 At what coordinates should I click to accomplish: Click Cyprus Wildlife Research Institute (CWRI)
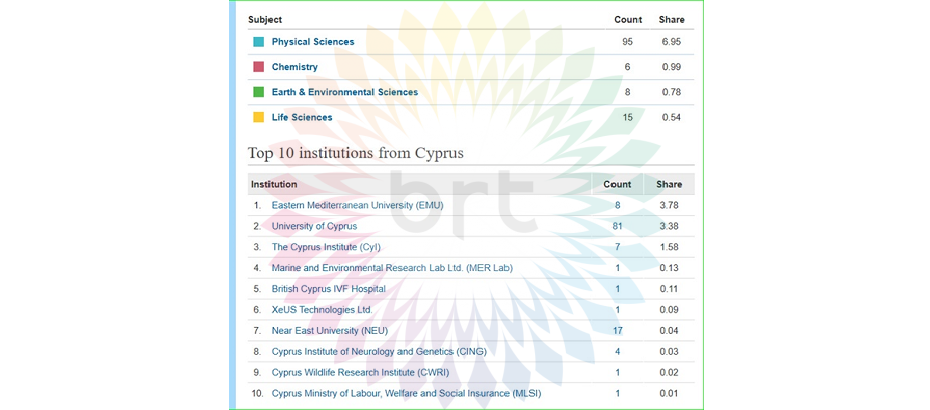[360, 373]
